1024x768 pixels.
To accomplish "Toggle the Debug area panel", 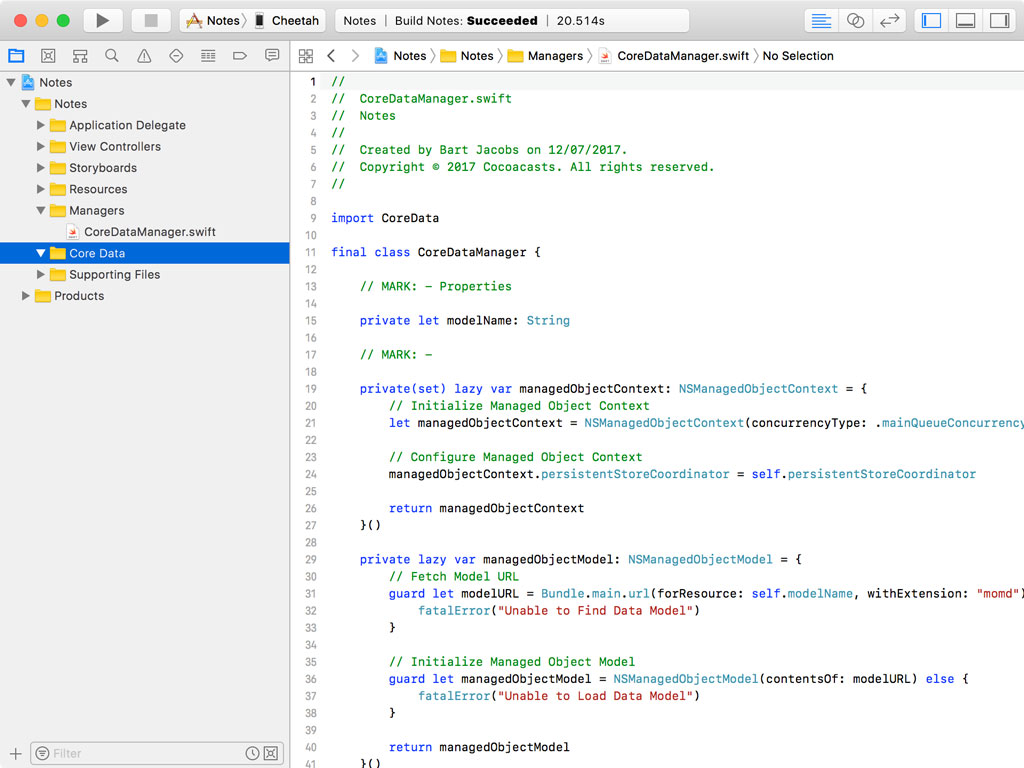I will pyautogui.click(x=965, y=20).
